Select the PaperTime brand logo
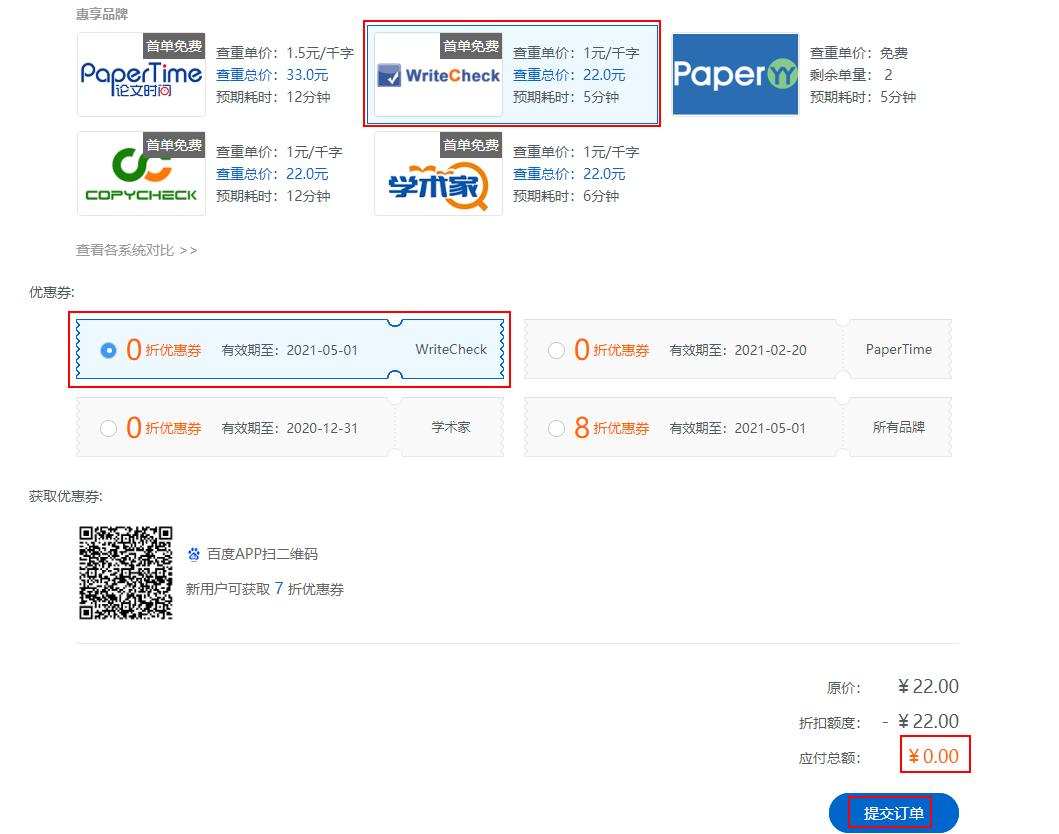 (x=141, y=74)
